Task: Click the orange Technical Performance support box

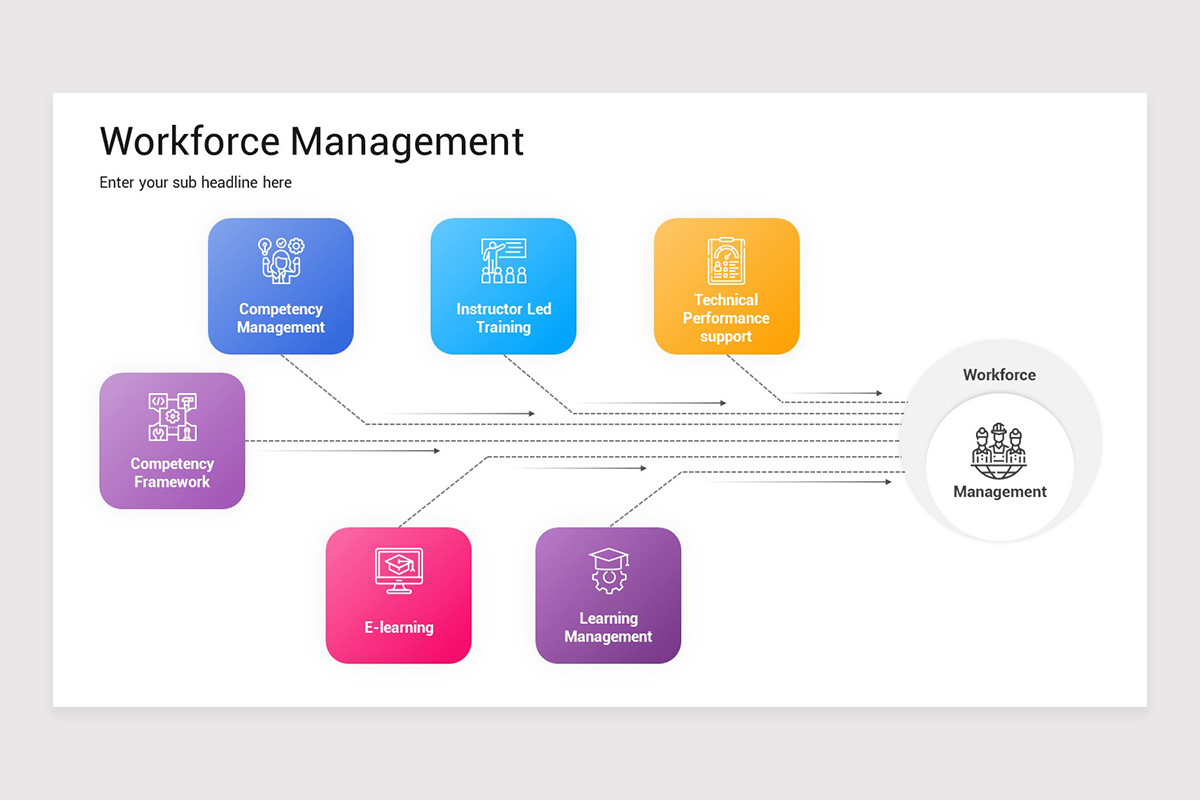Action: pyautogui.click(x=726, y=285)
